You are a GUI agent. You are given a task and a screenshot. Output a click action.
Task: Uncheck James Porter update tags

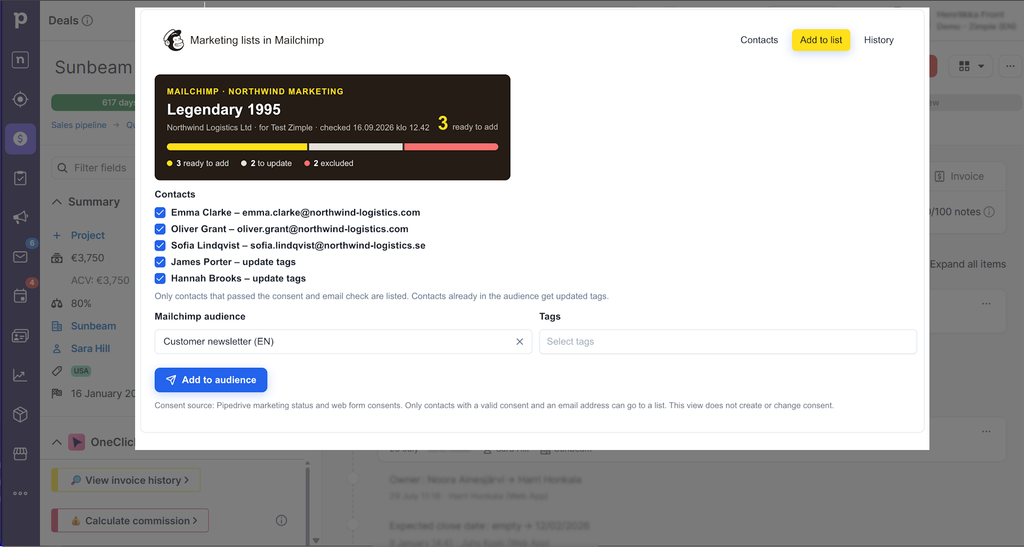click(x=160, y=262)
